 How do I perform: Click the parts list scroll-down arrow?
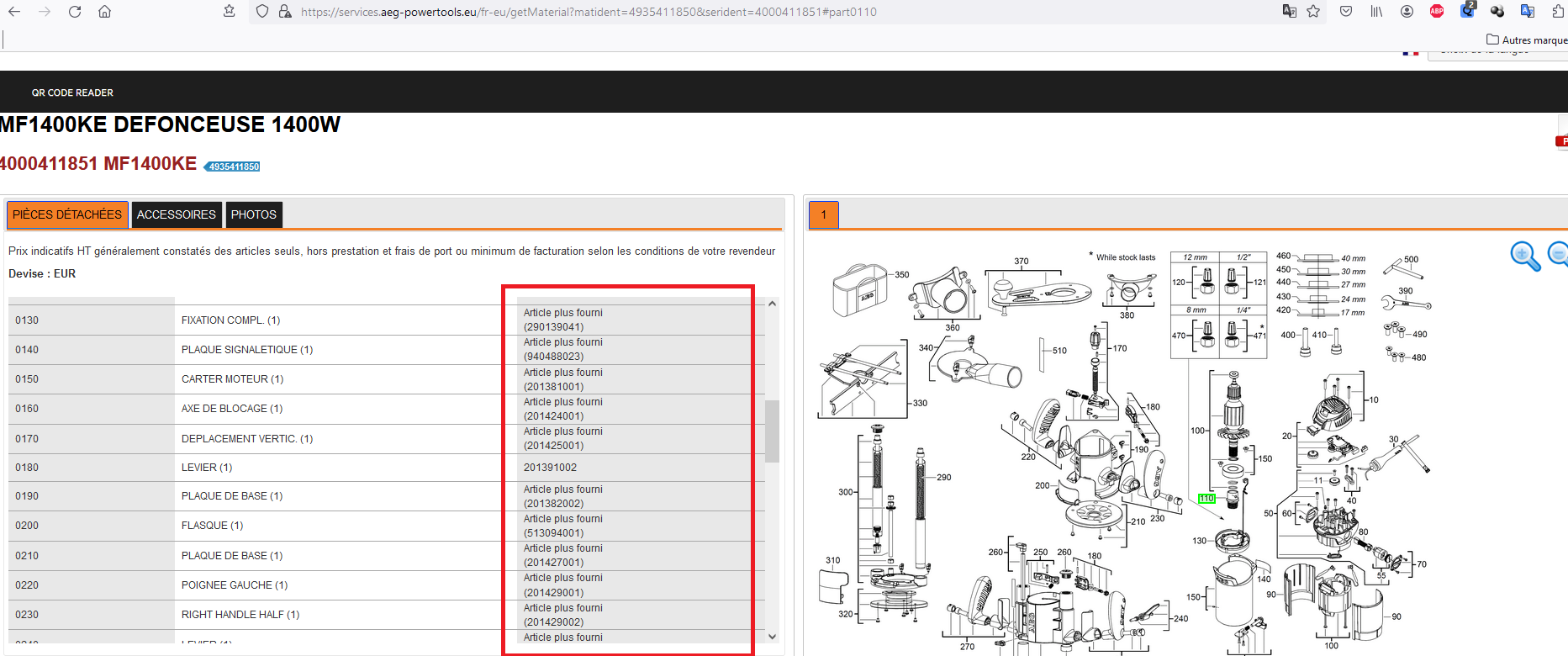coord(772,637)
